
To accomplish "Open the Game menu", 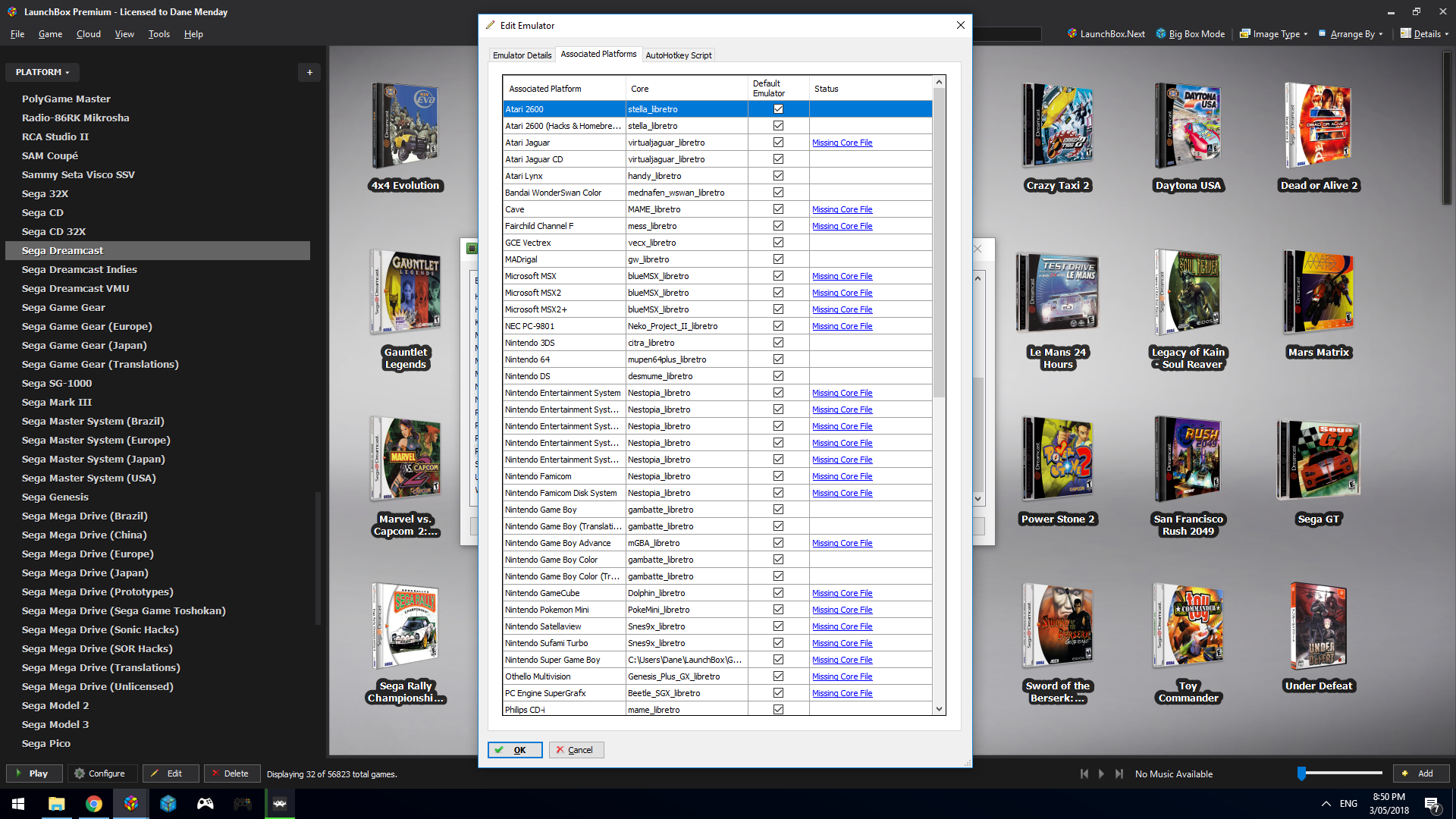I will (50, 33).
